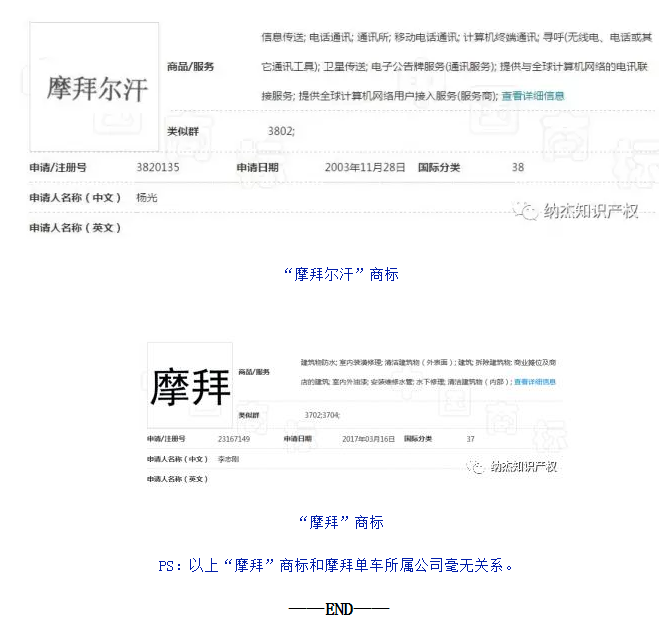Select application date 2017年03月16日
This screenshot has height=636, width=667.
click(x=368, y=439)
